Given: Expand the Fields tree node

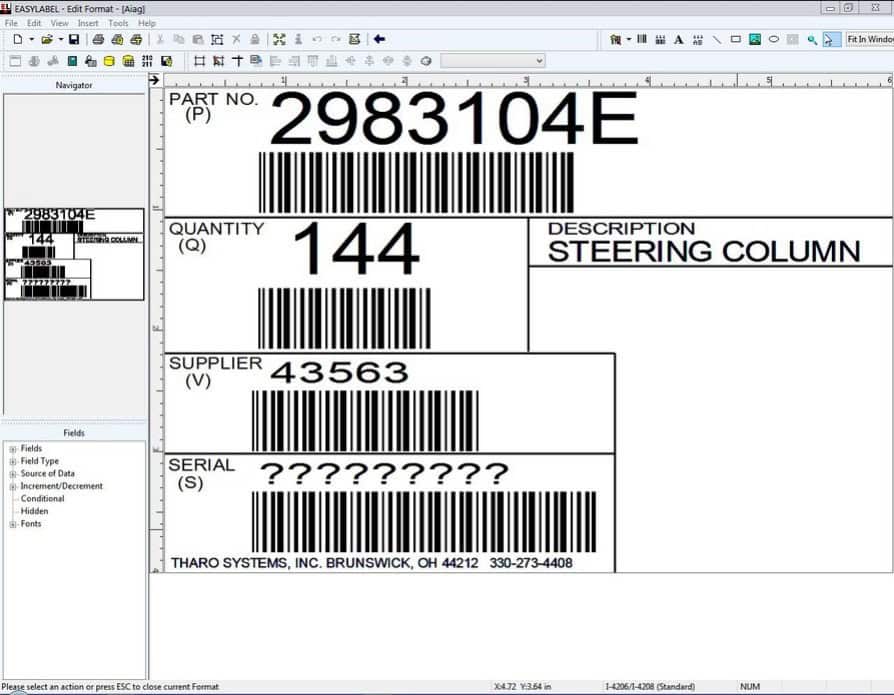Looking at the screenshot, I should (x=13, y=449).
